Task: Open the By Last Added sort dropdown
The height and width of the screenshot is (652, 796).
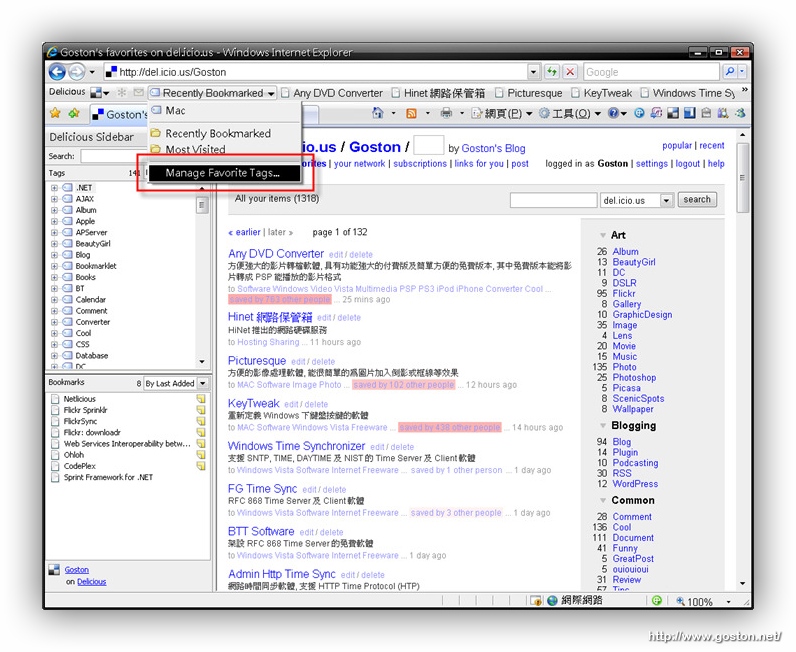Action: [x=203, y=383]
